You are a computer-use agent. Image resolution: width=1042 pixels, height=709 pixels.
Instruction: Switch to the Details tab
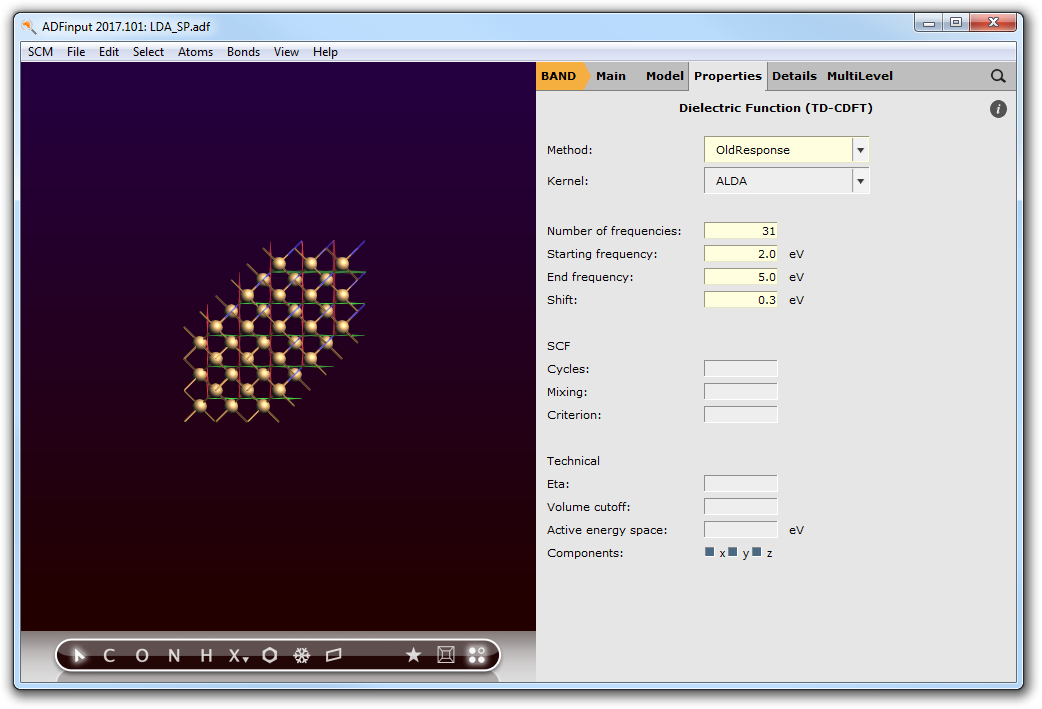(794, 76)
